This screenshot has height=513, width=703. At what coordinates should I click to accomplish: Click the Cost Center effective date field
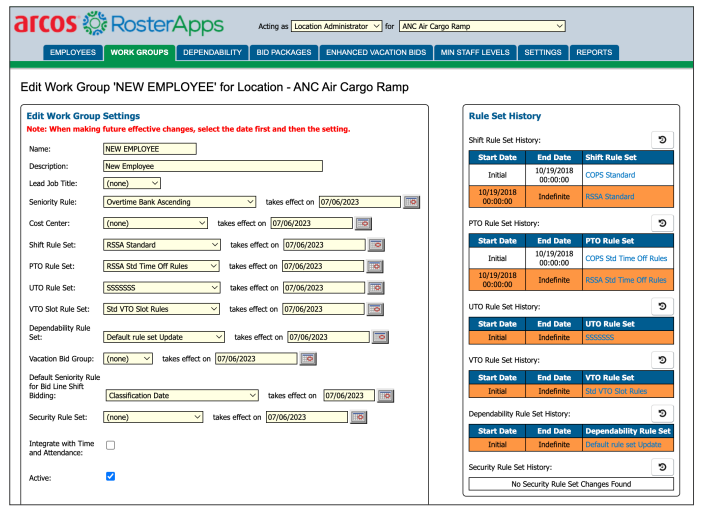312,223
